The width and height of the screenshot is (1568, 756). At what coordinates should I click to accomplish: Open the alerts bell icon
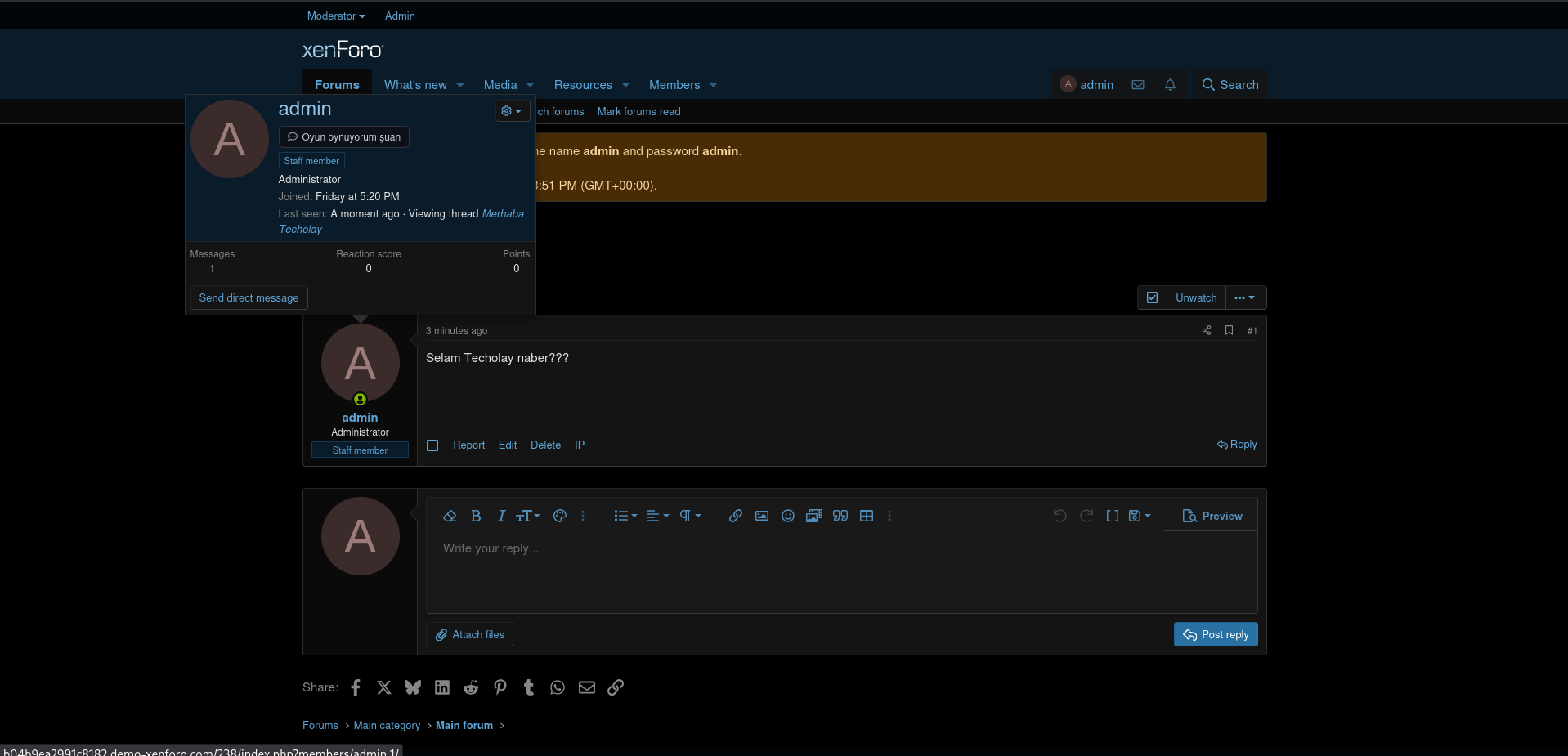1170,85
